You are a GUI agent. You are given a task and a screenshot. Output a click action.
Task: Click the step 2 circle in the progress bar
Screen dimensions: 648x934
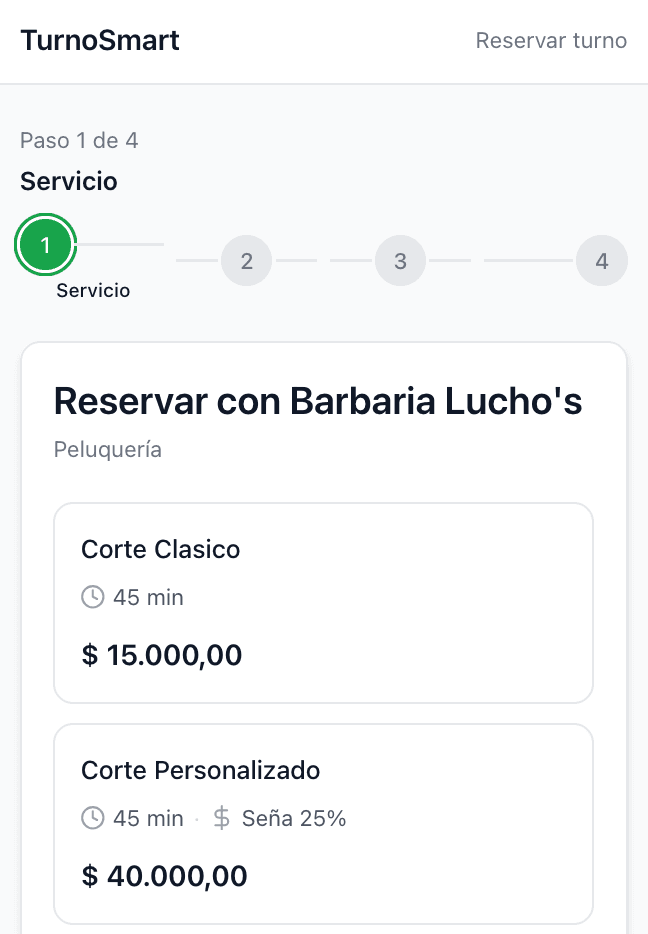pyautogui.click(x=246, y=260)
